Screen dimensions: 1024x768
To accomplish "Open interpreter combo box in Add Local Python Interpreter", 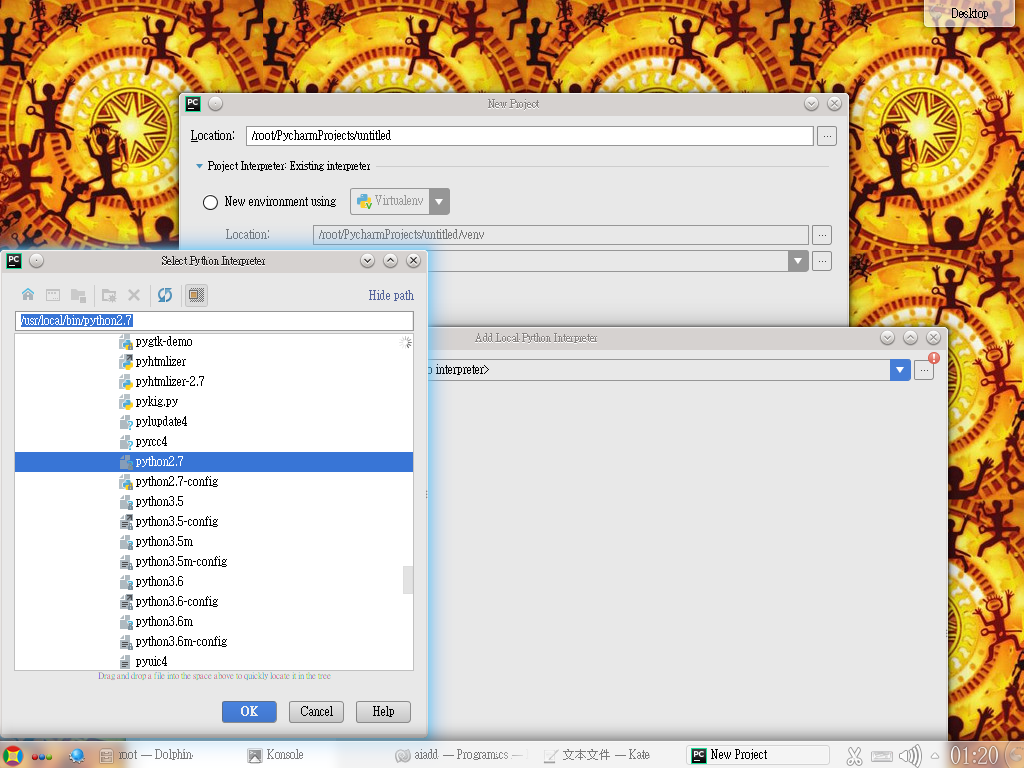I will tap(900, 370).
